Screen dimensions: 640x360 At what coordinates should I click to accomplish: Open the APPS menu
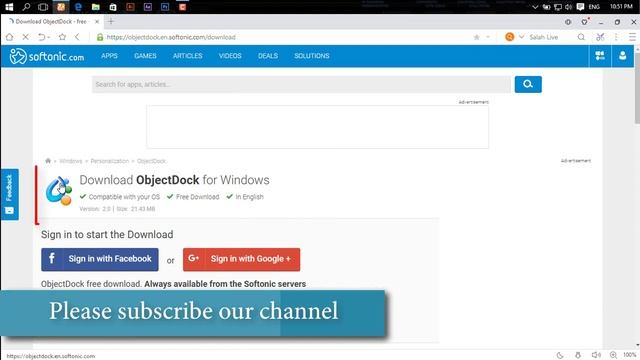pos(109,56)
